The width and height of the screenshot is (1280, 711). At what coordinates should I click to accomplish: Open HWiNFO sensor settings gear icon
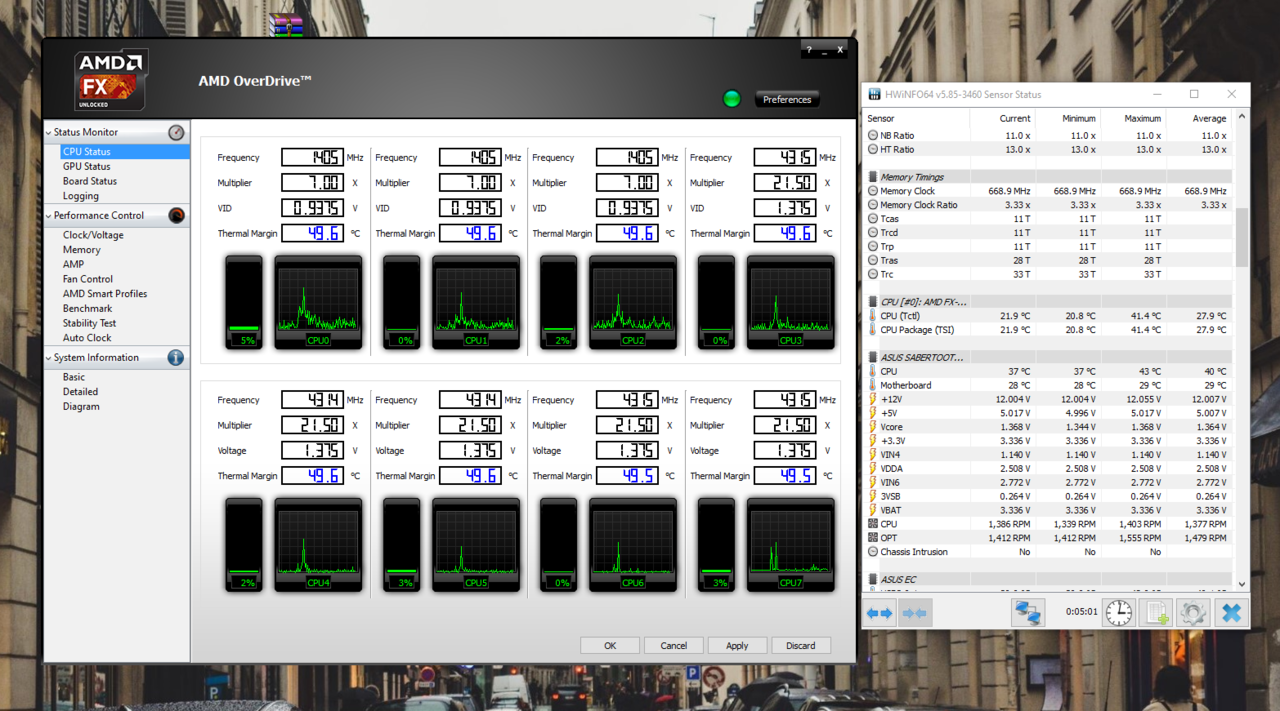pyautogui.click(x=1192, y=612)
